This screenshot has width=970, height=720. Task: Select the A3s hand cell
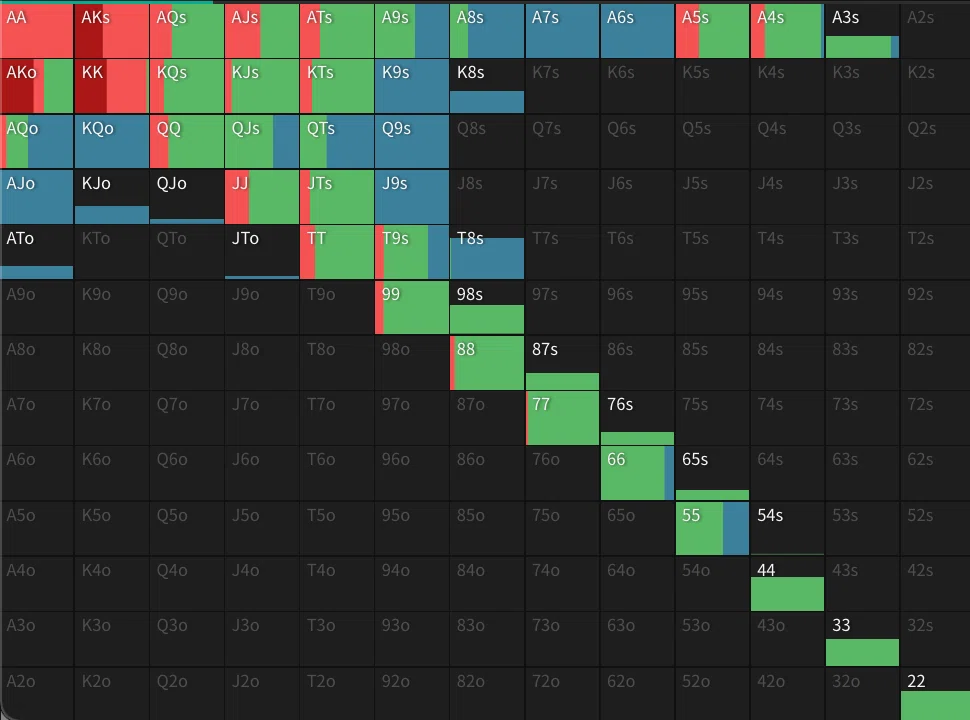(x=862, y=31)
